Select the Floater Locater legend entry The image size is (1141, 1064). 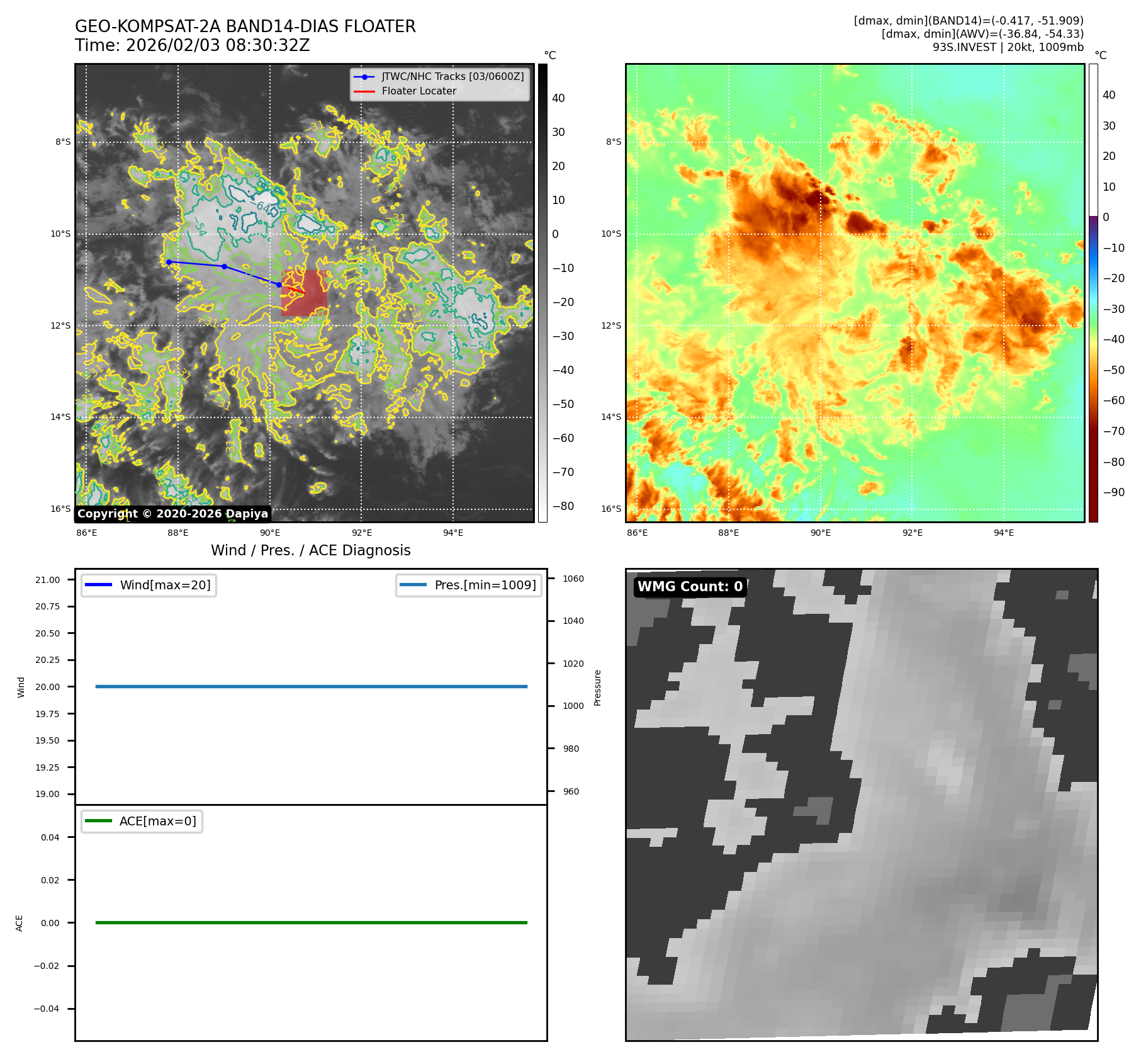[419, 91]
